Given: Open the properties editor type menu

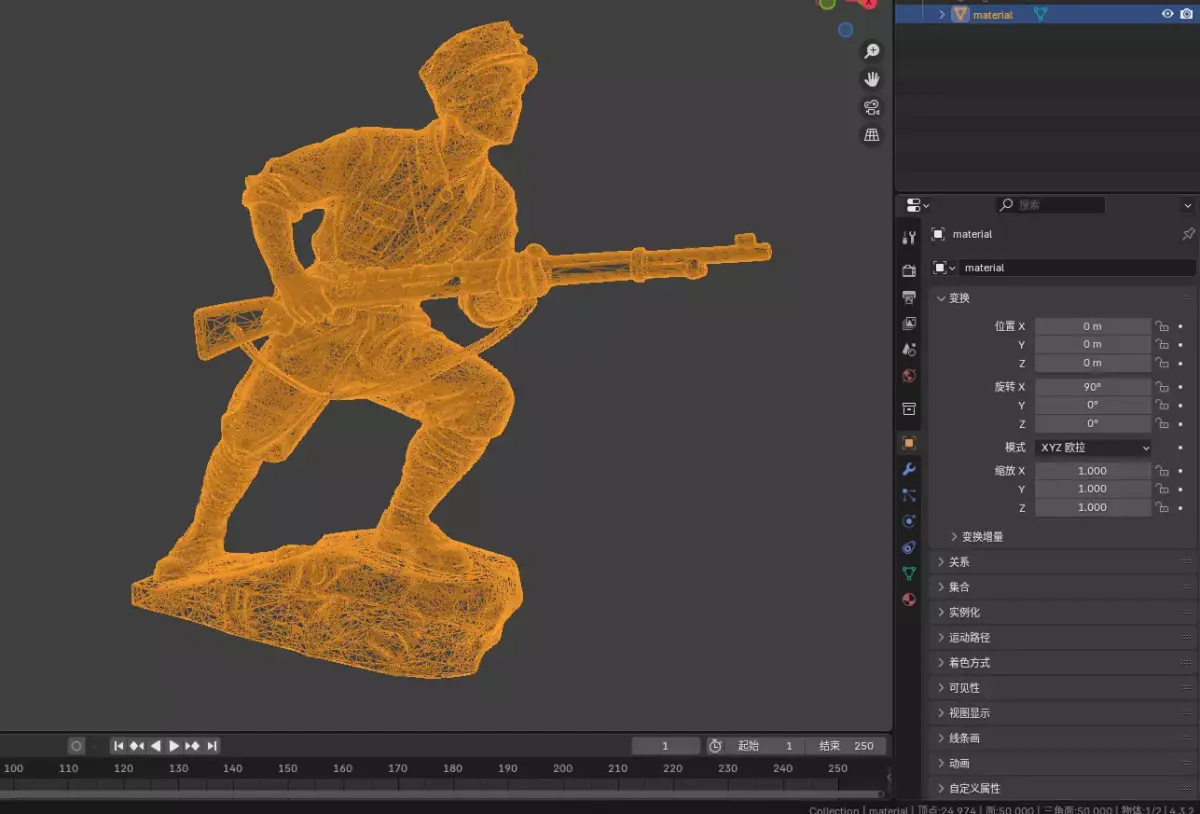Looking at the screenshot, I should [x=917, y=205].
